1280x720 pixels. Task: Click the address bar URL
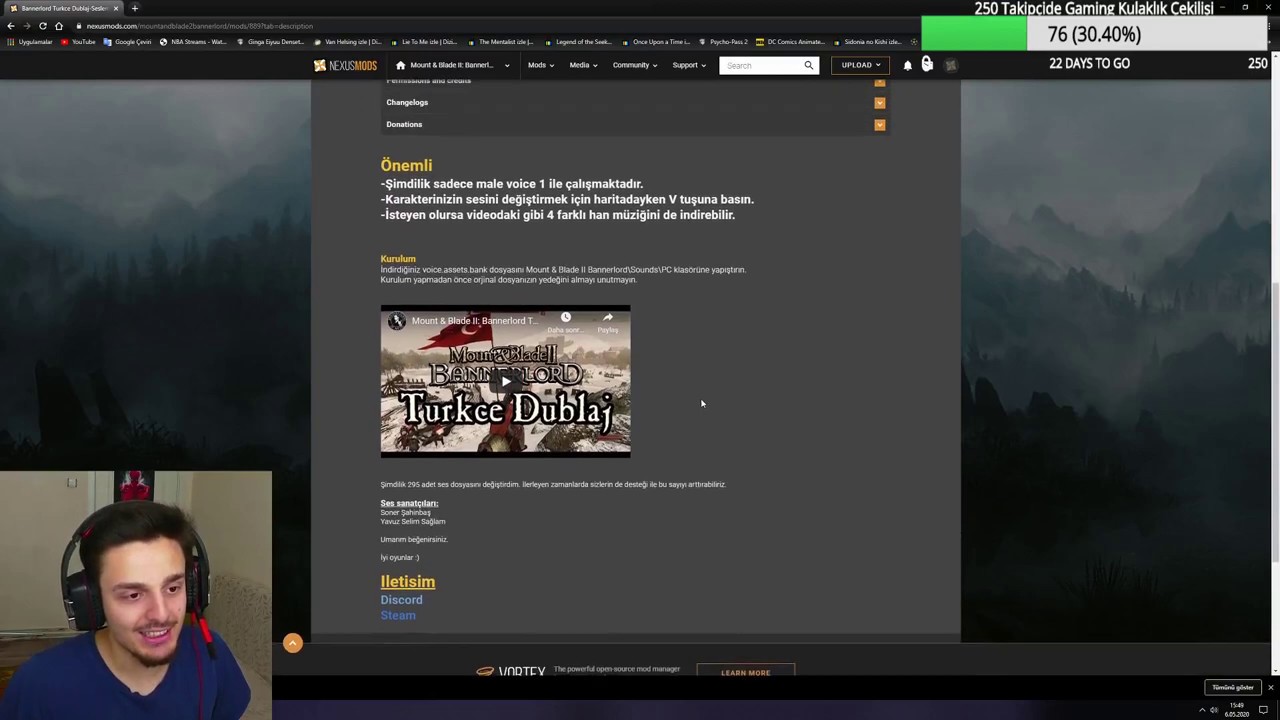(200, 26)
